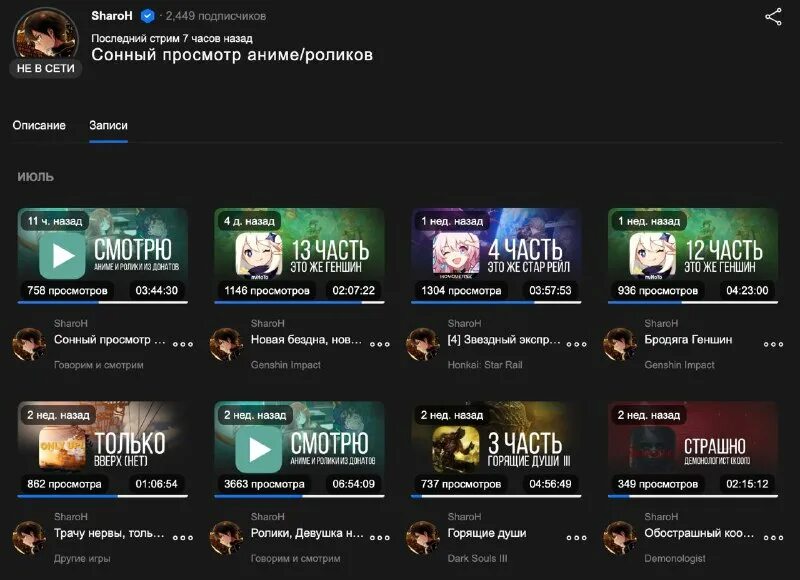800x580 pixels.
Task: Click the share icon at top right
Action: click(773, 17)
